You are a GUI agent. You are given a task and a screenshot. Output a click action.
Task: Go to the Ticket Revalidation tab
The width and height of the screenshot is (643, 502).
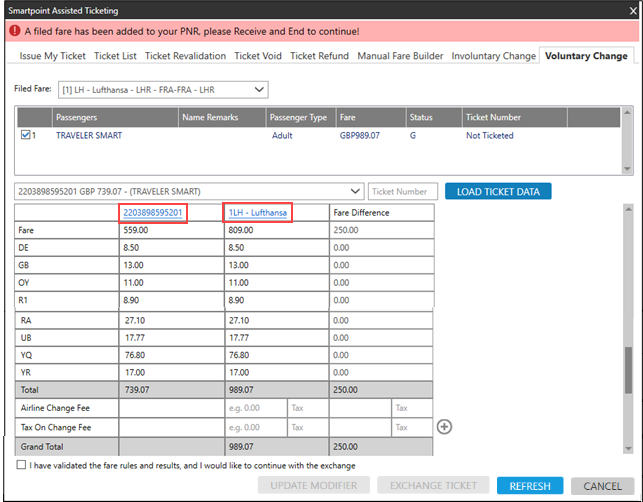[x=186, y=56]
